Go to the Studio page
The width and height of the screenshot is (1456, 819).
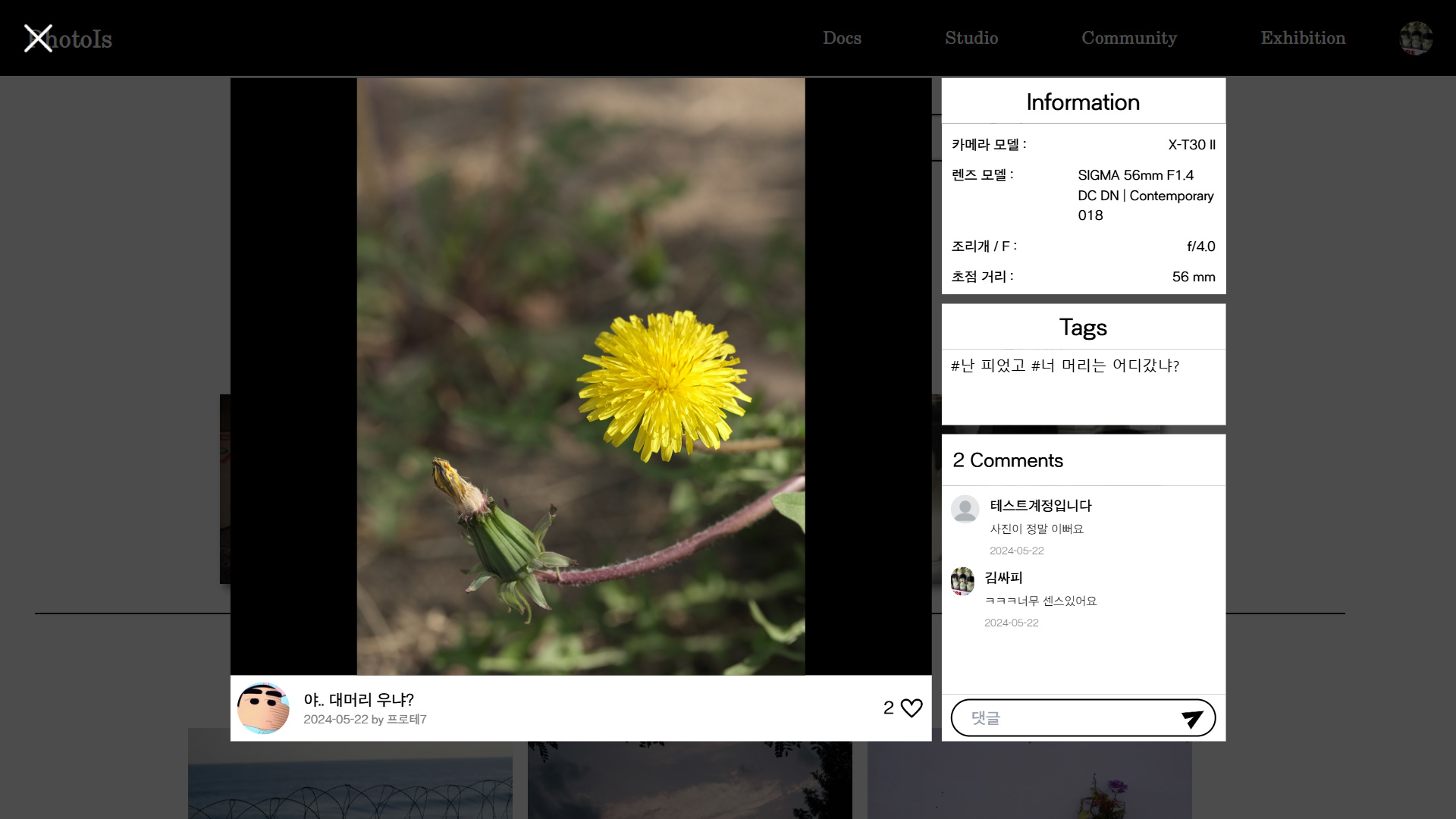click(971, 38)
